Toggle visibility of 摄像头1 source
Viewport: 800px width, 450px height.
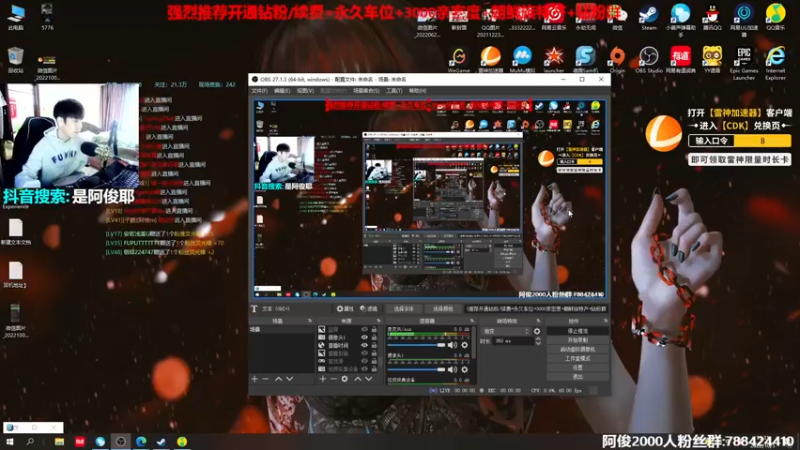pyautogui.click(x=364, y=337)
